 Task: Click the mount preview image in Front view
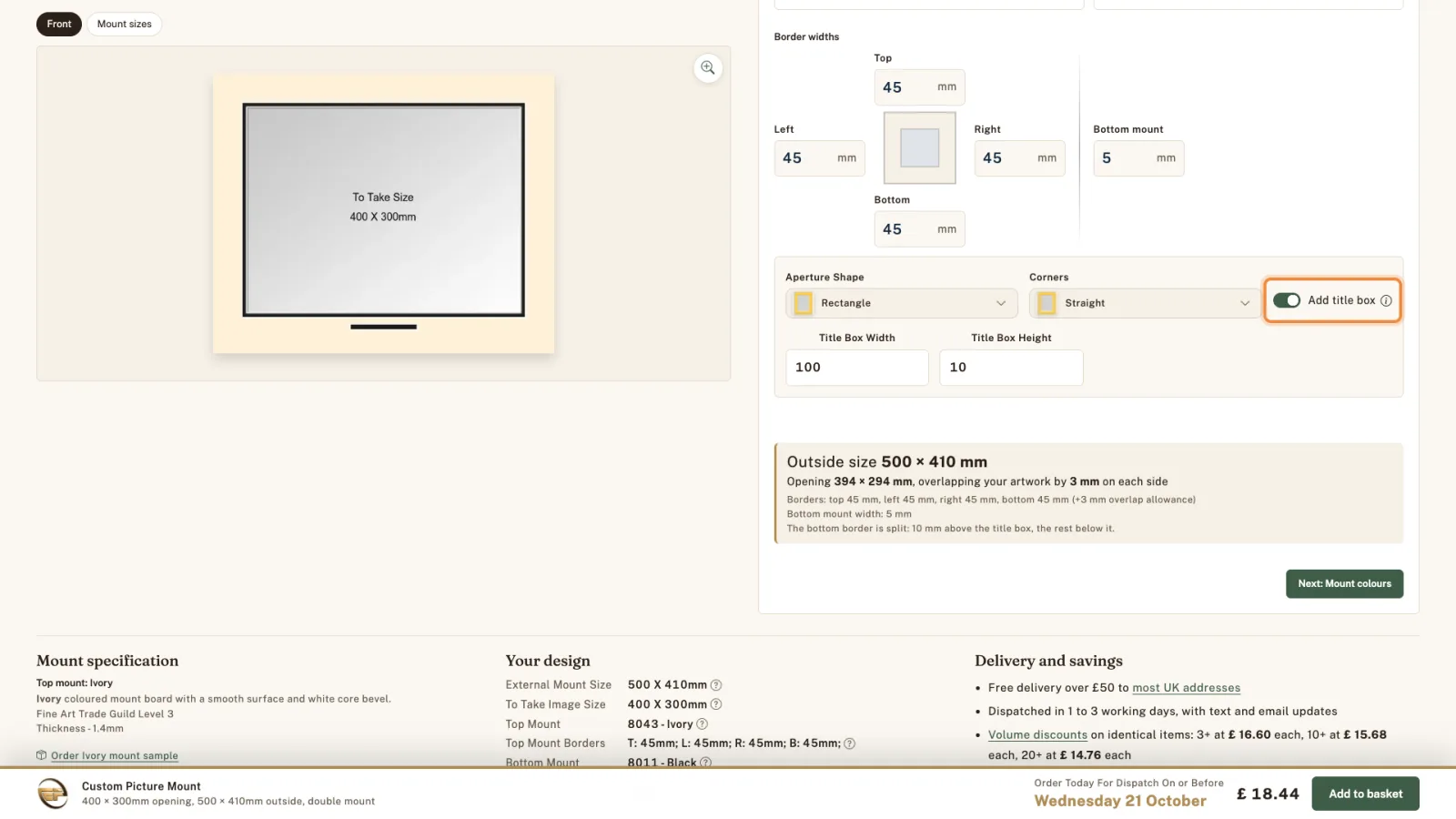(x=383, y=215)
